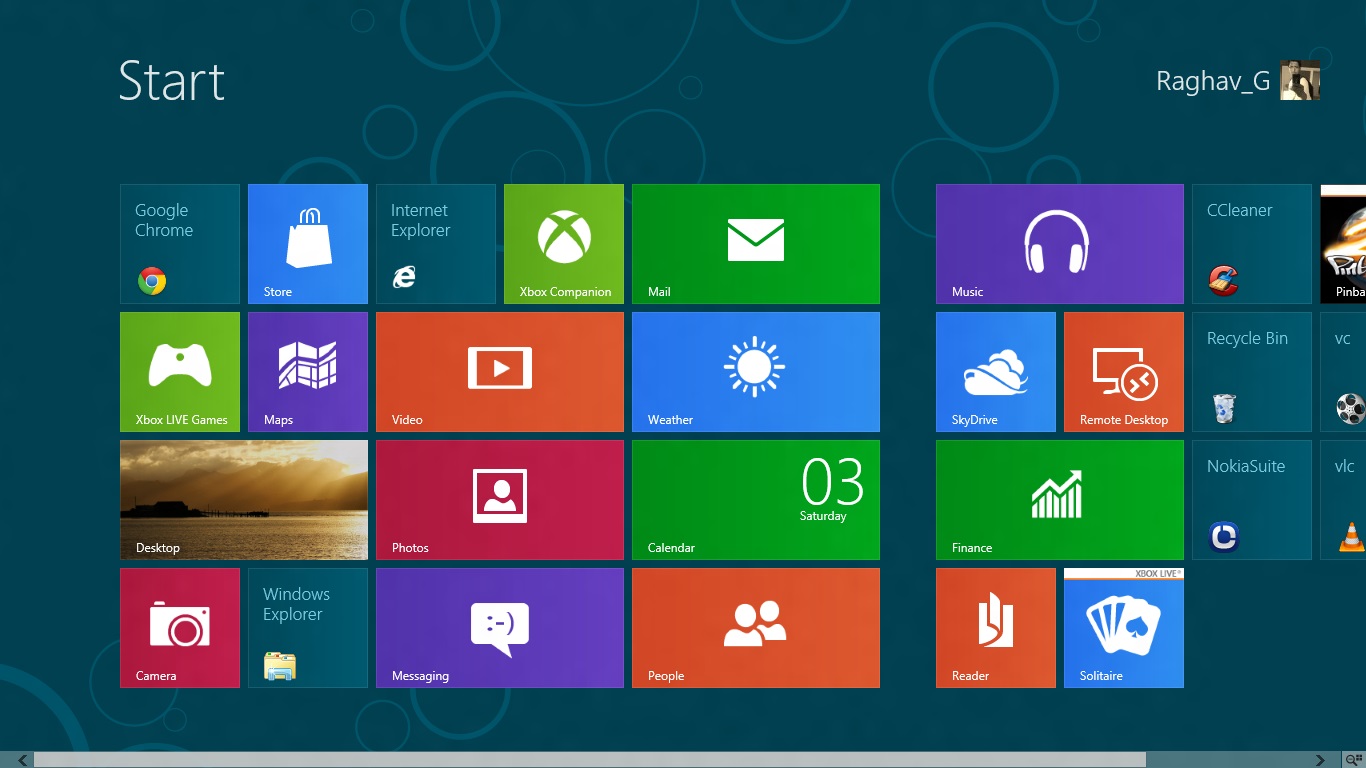Screen dimensions: 1366x768
Task: Launch the Camera tile
Action: [180, 628]
